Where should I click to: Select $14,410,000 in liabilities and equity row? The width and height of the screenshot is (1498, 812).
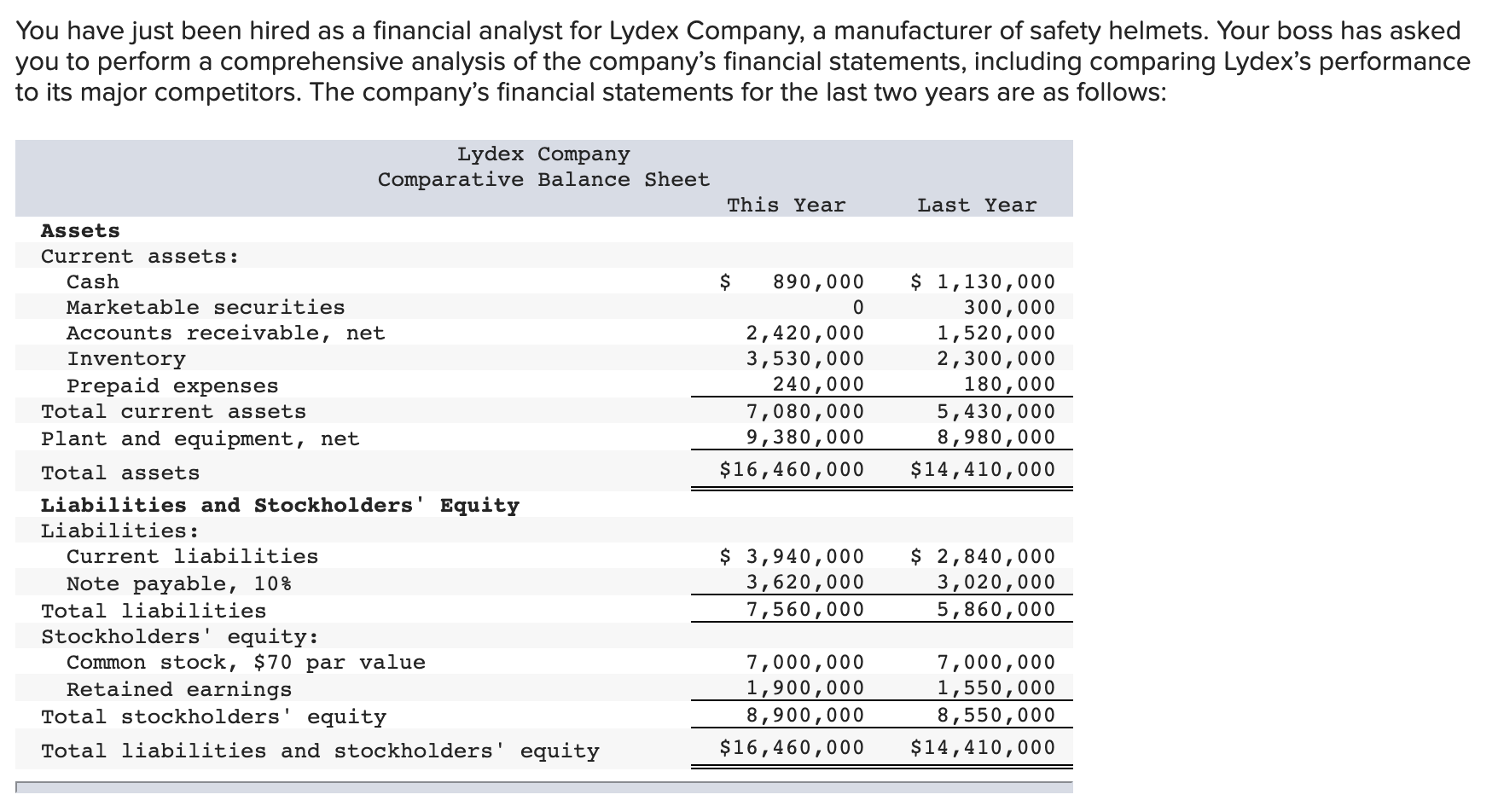pos(983,748)
